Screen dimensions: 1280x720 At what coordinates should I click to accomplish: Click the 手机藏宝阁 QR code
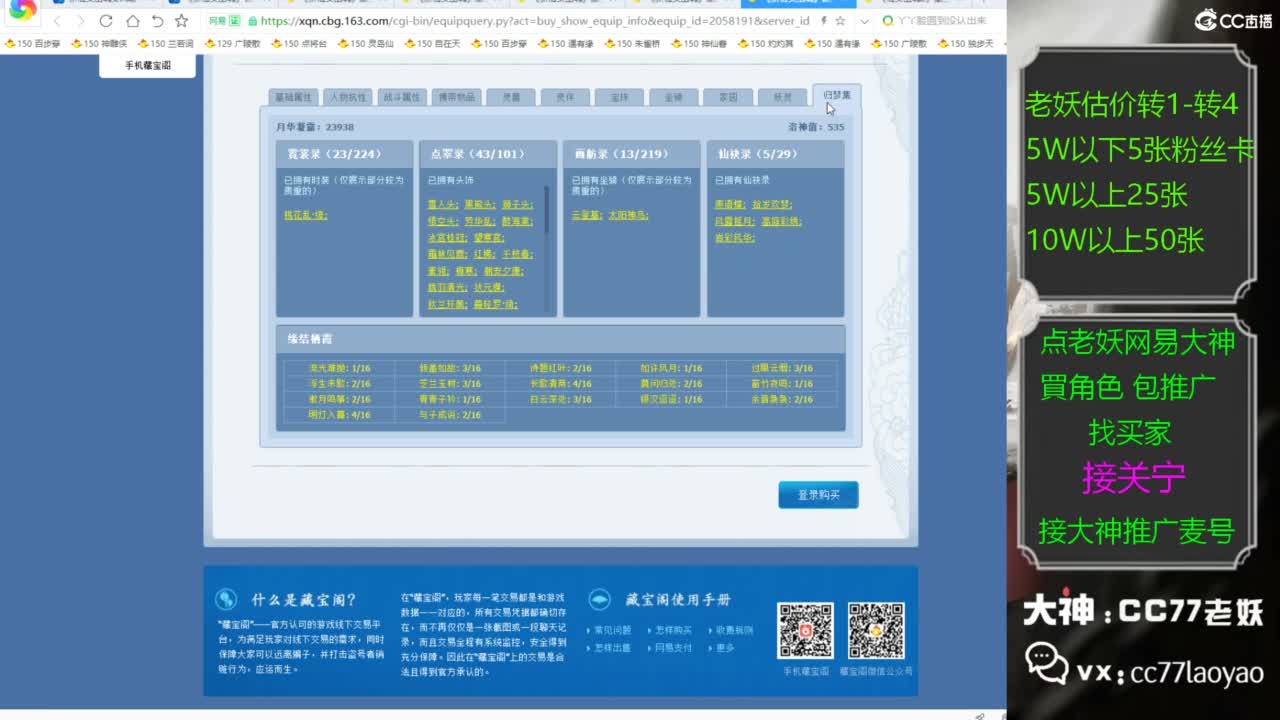point(805,630)
